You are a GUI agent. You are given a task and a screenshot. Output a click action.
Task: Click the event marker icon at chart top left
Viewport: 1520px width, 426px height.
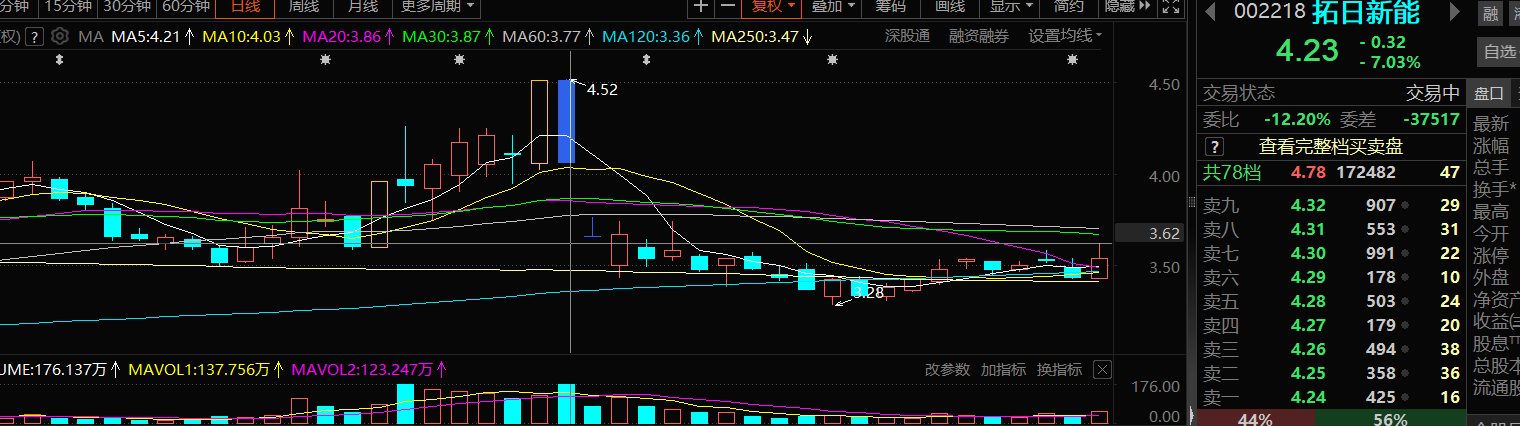pos(60,60)
